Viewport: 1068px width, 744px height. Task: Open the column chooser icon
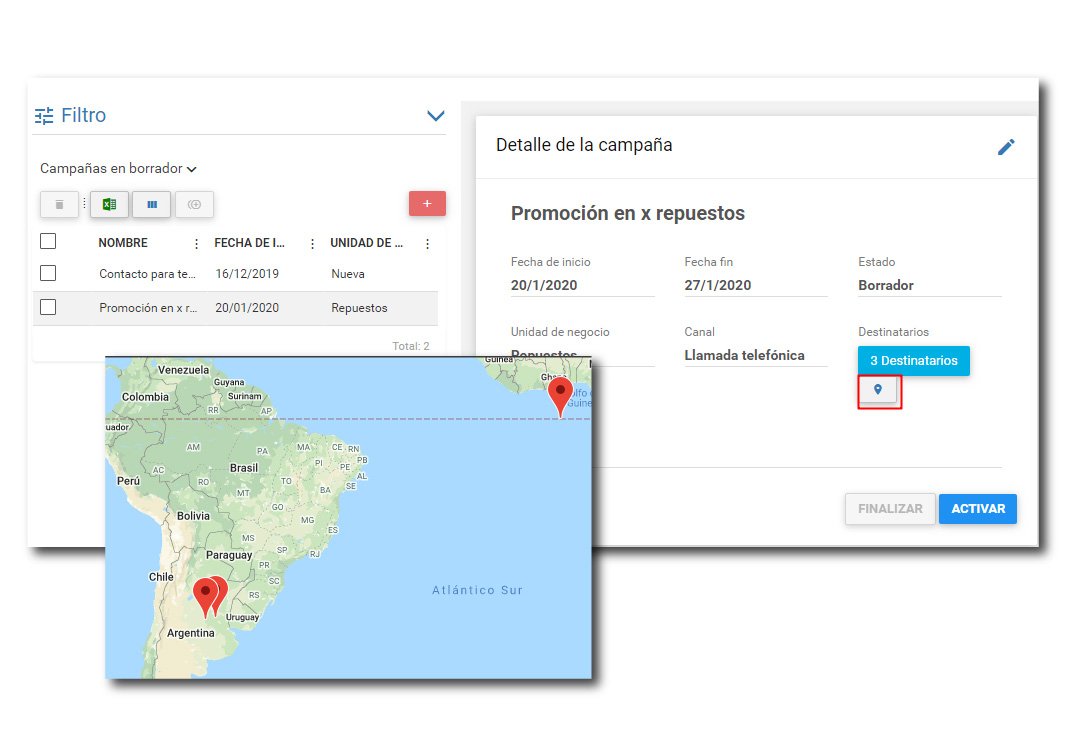click(x=152, y=204)
